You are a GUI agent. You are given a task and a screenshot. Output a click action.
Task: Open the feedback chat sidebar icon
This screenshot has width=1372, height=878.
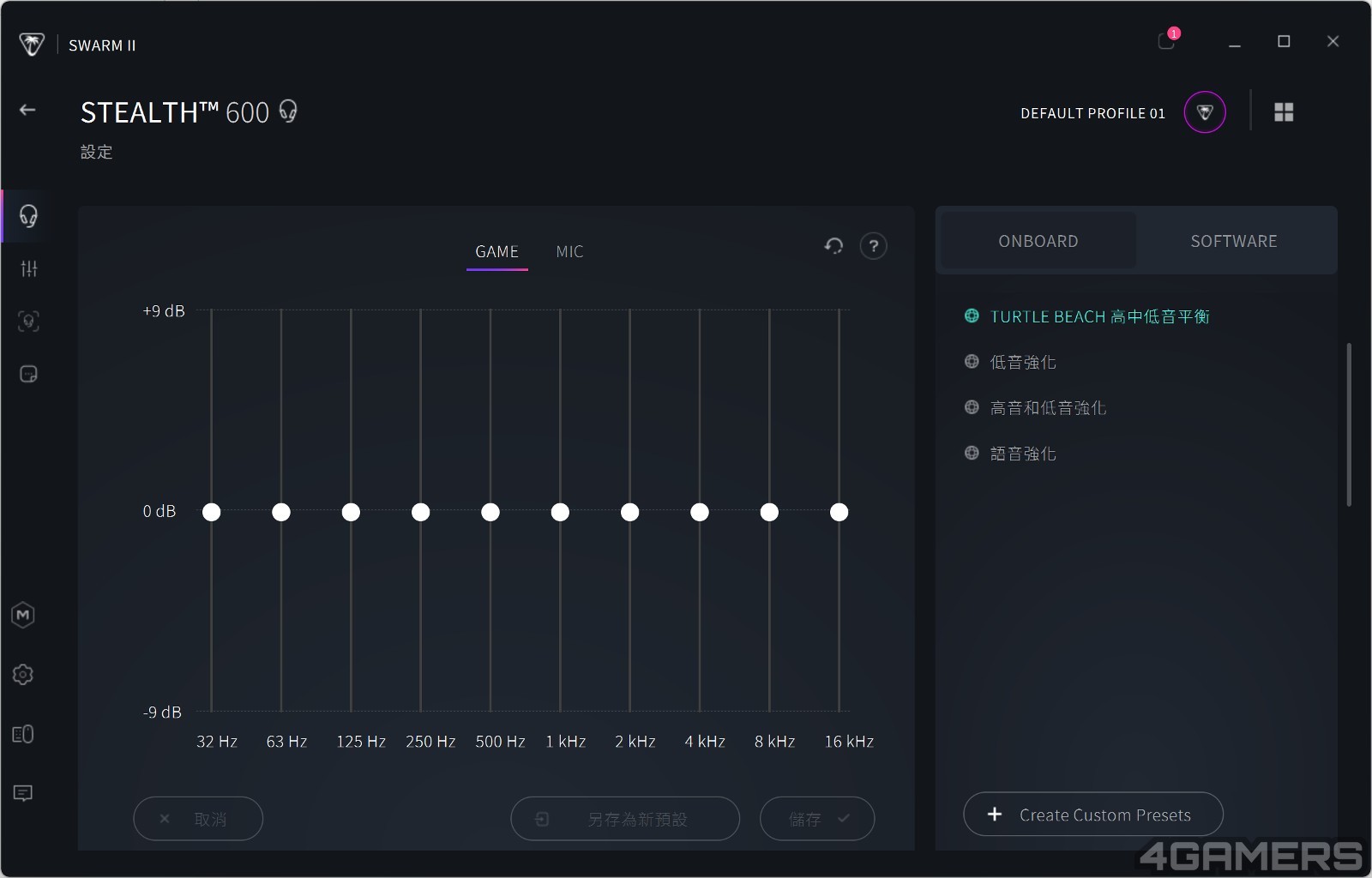coord(23,793)
